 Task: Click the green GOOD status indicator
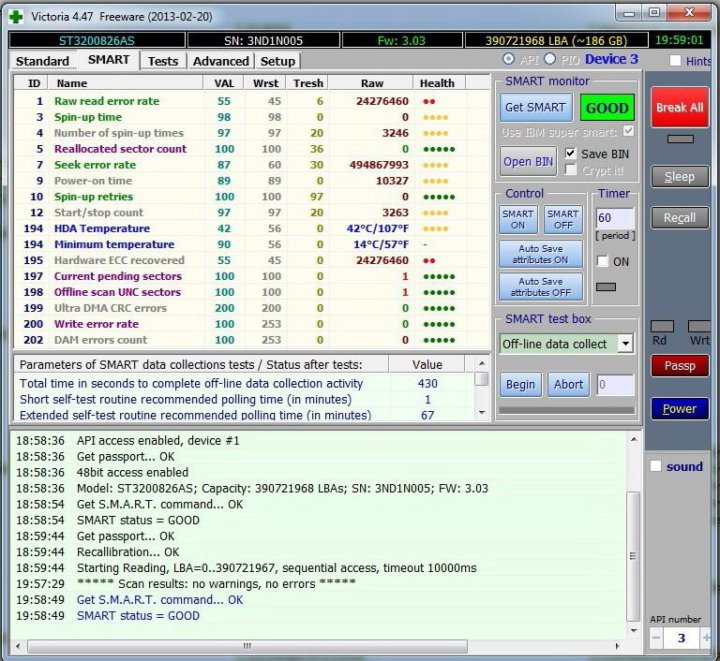pyautogui.click(x=606, y=108)
